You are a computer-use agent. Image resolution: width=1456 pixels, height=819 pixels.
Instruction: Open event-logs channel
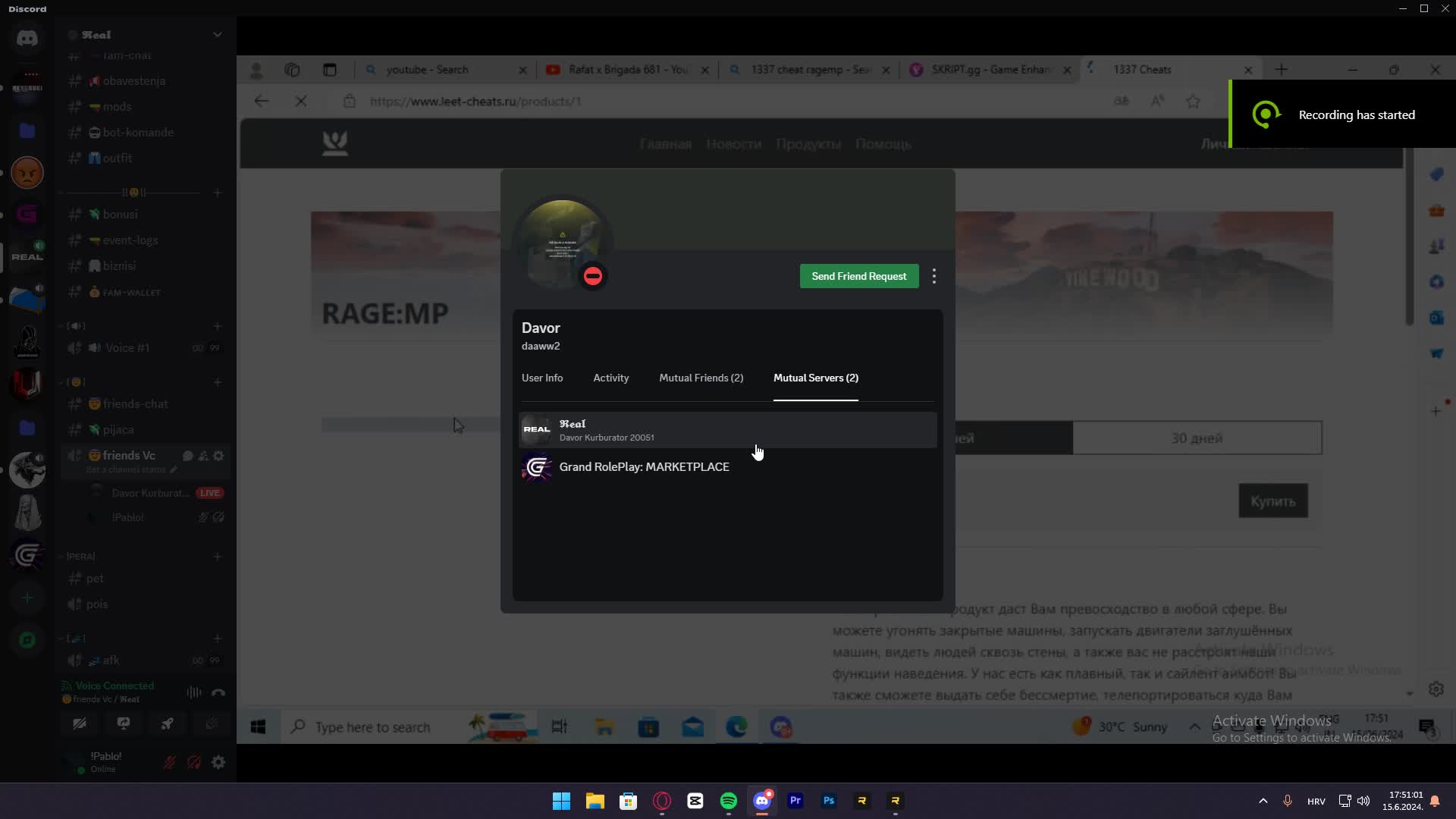pyautogui.click(x=146, y=240)
